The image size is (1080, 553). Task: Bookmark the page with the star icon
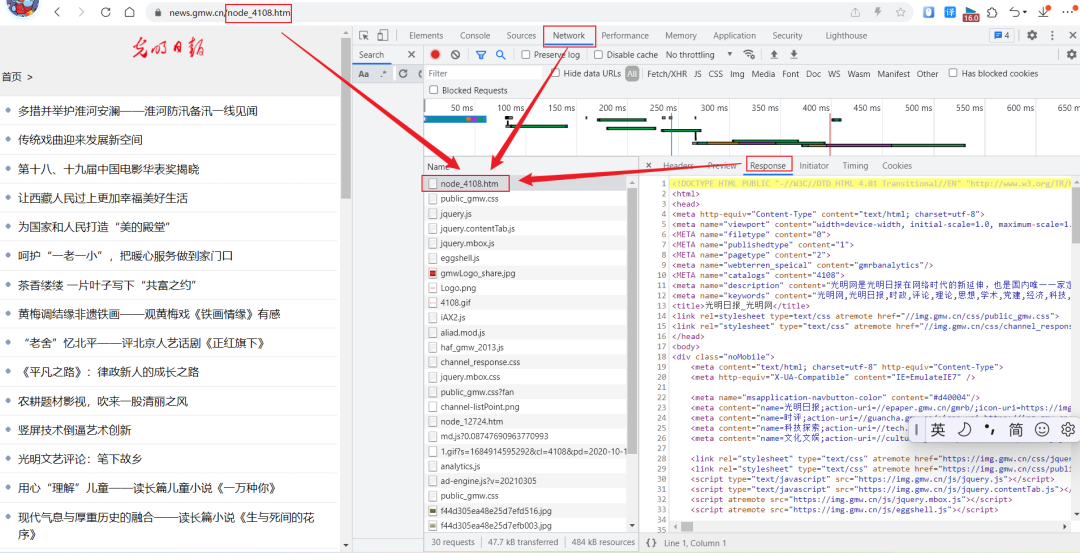click(x=900, y=12)
